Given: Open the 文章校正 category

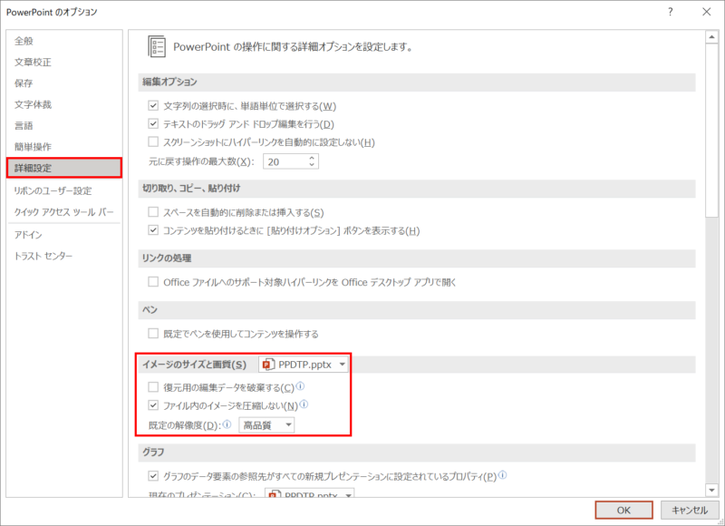Looking at the screenshot, I should [x=32, y=62].
